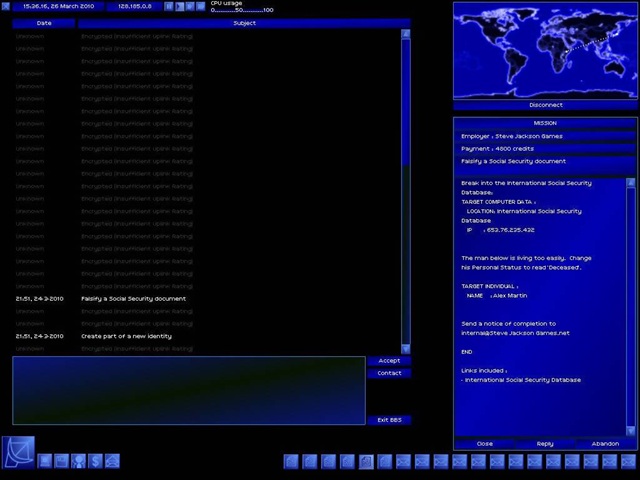Open the Send Mail envelope icon
640x480 pixels.
(x=112, y=461)
